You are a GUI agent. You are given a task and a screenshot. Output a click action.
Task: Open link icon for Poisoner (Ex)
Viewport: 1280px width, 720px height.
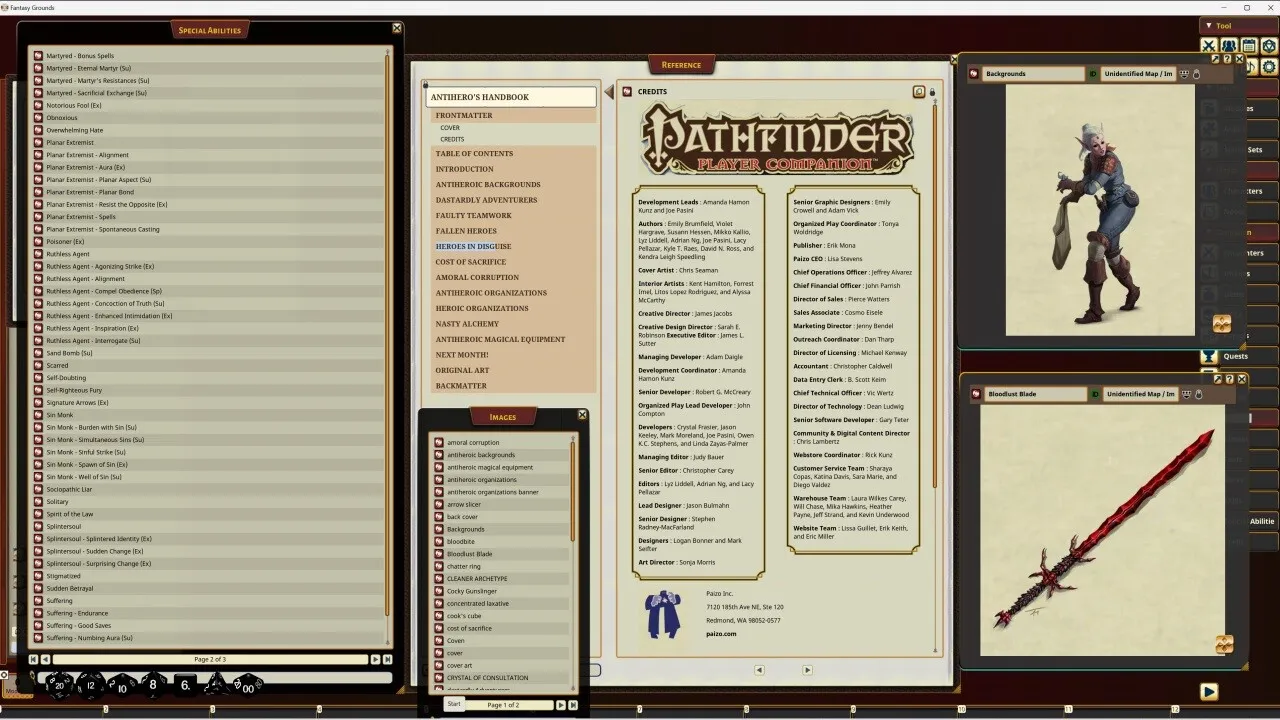(38, 241)
